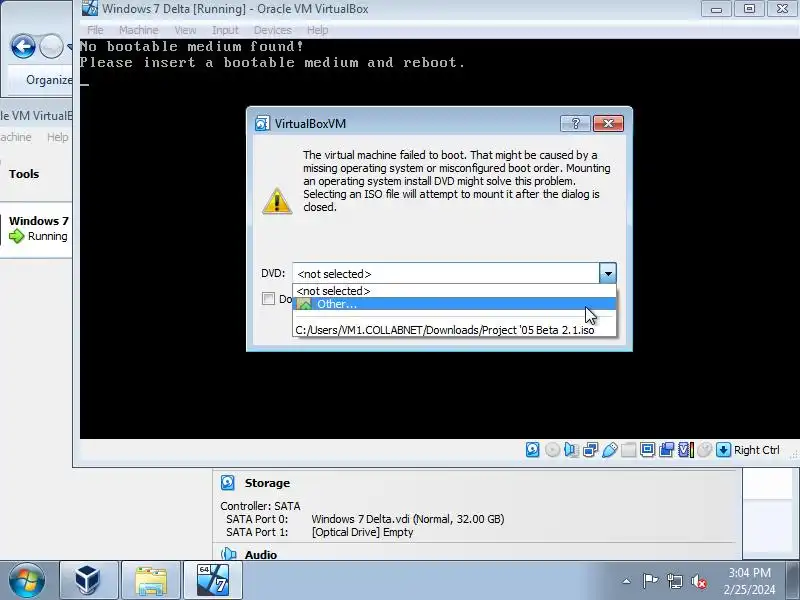This screenshot has height=600, width=800.
Task: Open the DVD combo box dropdown arrow
Action: tap(608, 273)
